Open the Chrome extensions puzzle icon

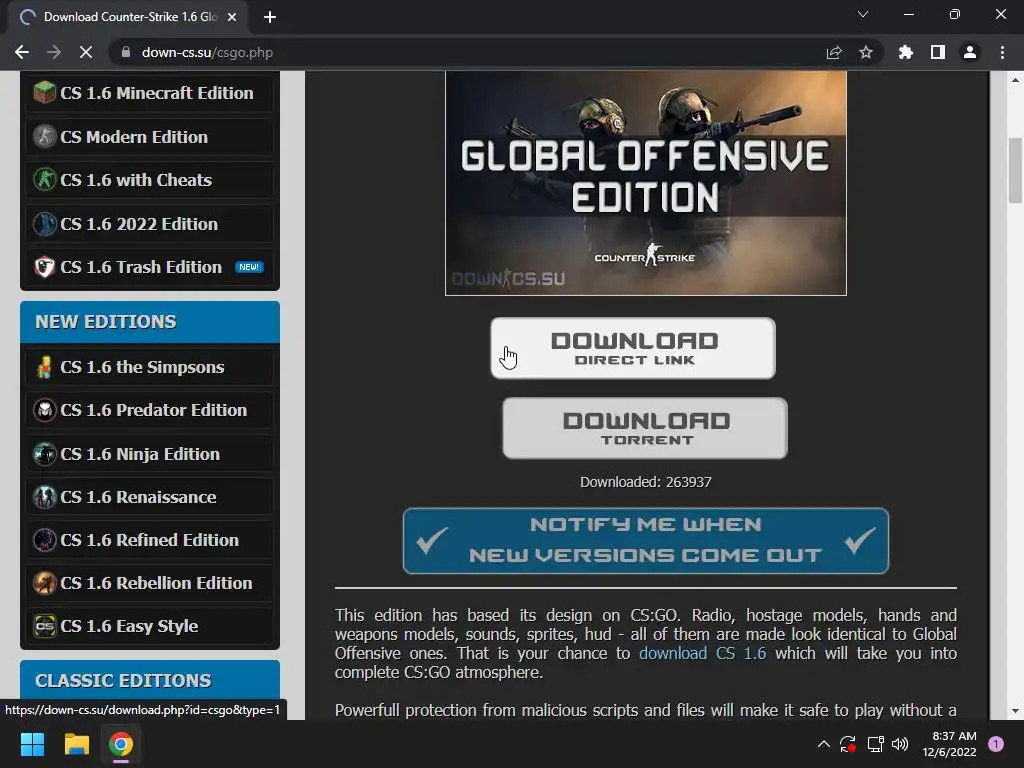[x=906, y=52]
